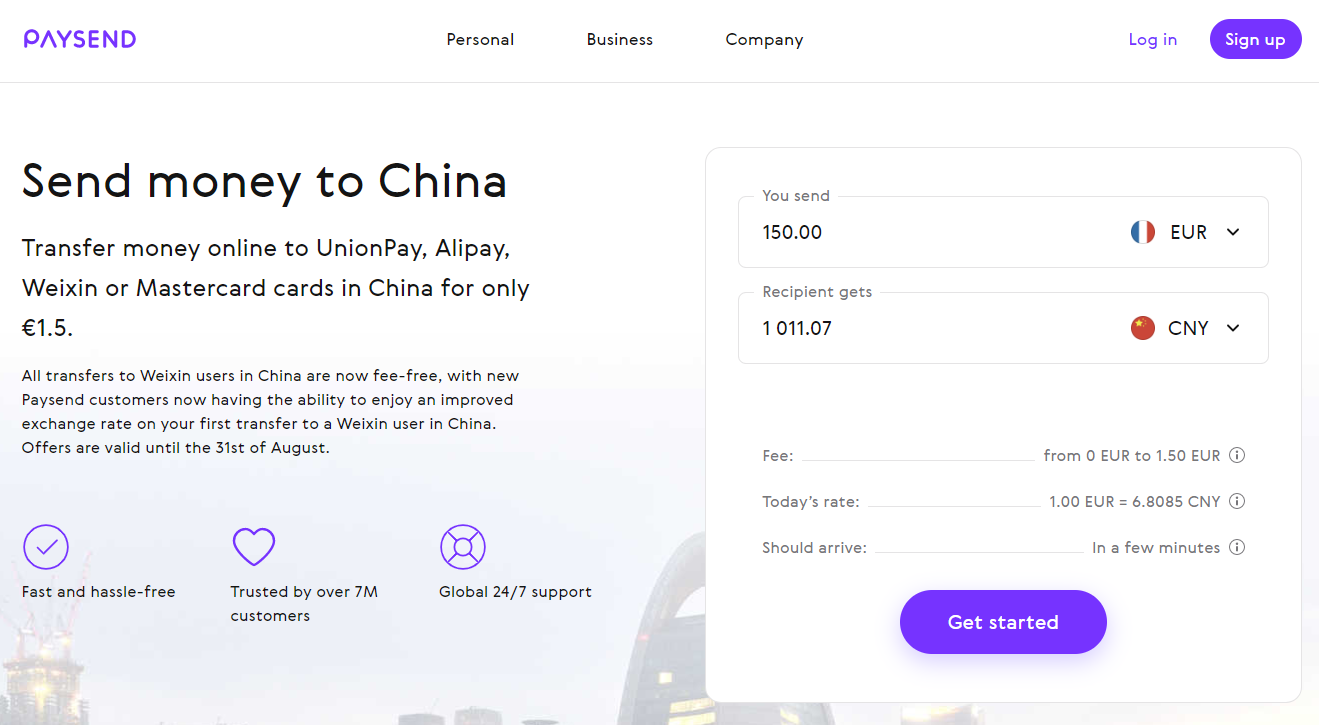Click the China flag icon beside CNY
Screen dimensions: 1319x725
(1143, 328)
